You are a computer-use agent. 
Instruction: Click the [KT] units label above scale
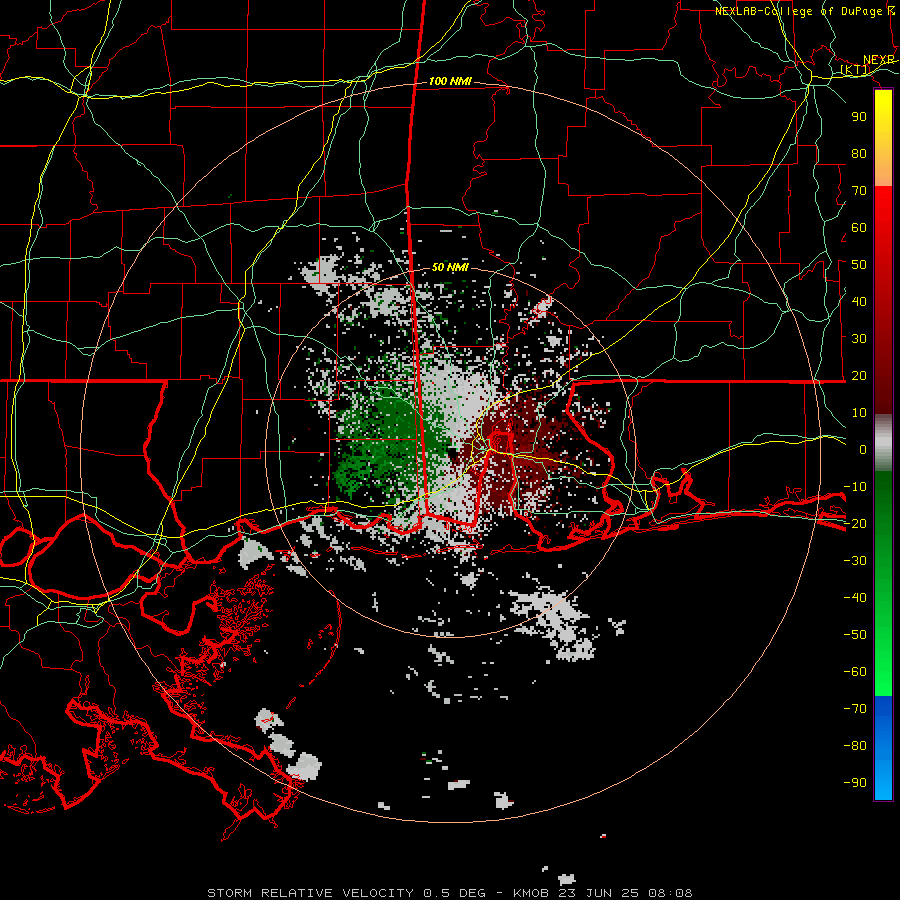(855, 69)
